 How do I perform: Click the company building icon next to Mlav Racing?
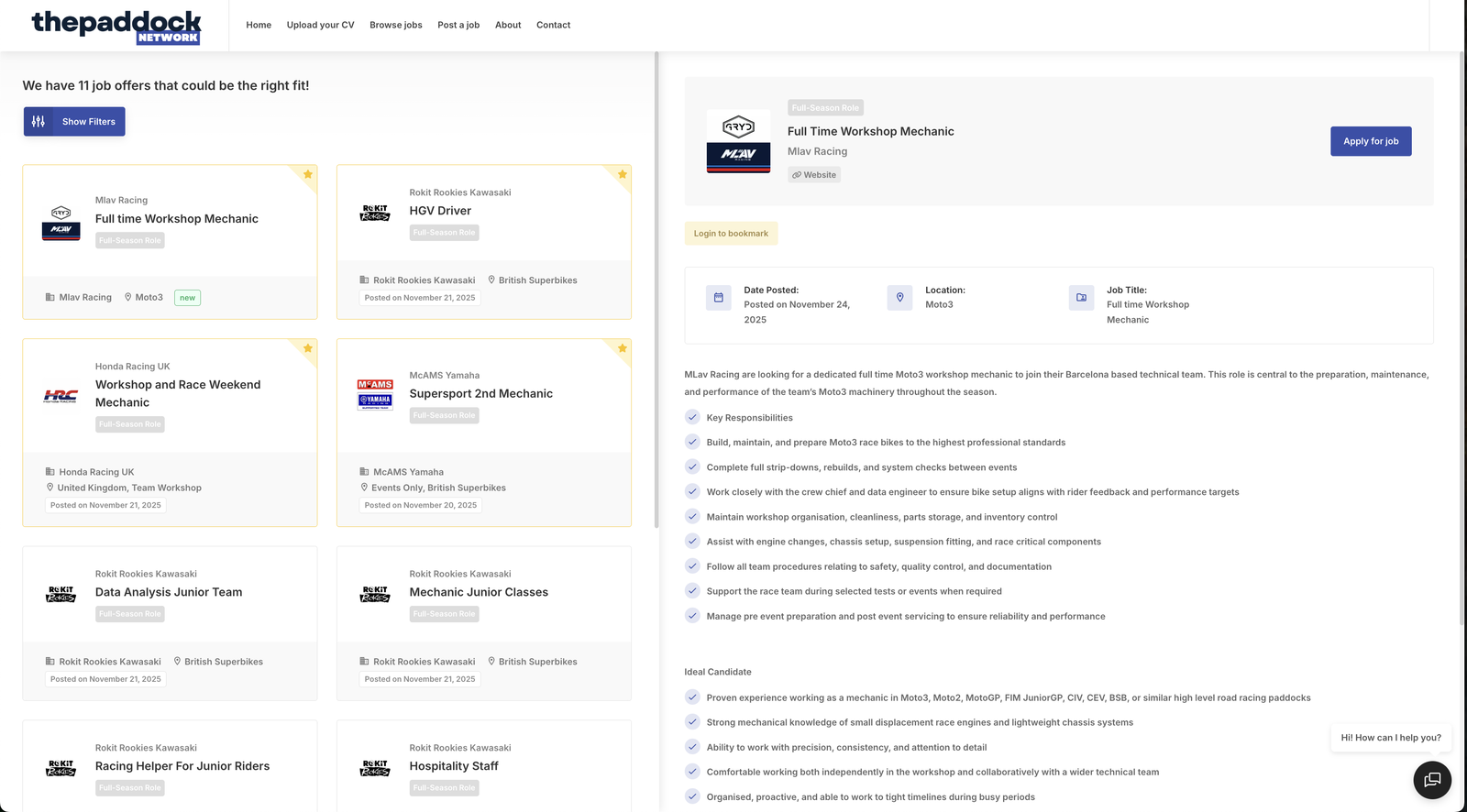pos(50,297)
